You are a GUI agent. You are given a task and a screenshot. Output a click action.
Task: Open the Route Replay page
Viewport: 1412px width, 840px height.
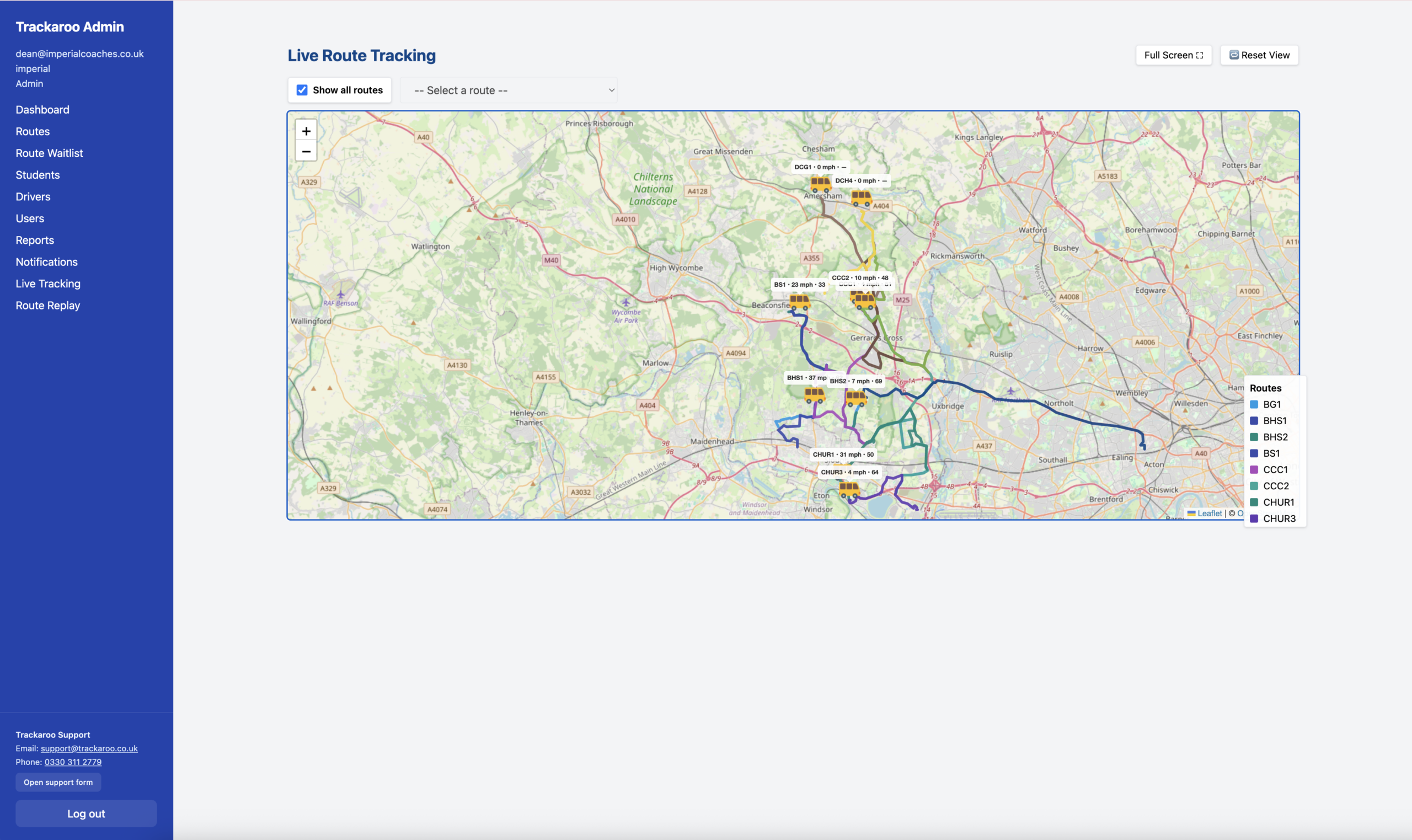click(x=47, y=306)
